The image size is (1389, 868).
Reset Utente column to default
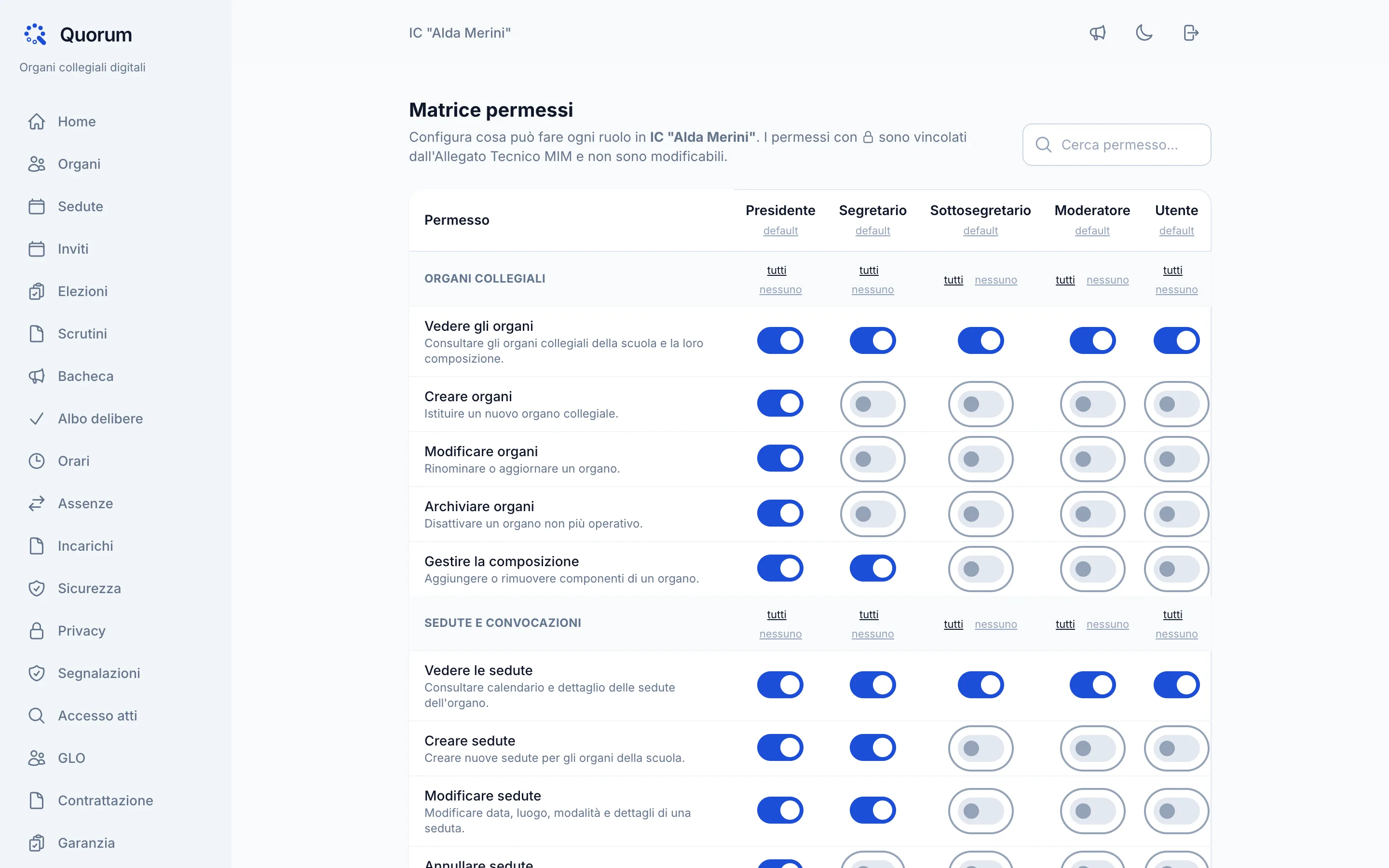pos(1176,231)
